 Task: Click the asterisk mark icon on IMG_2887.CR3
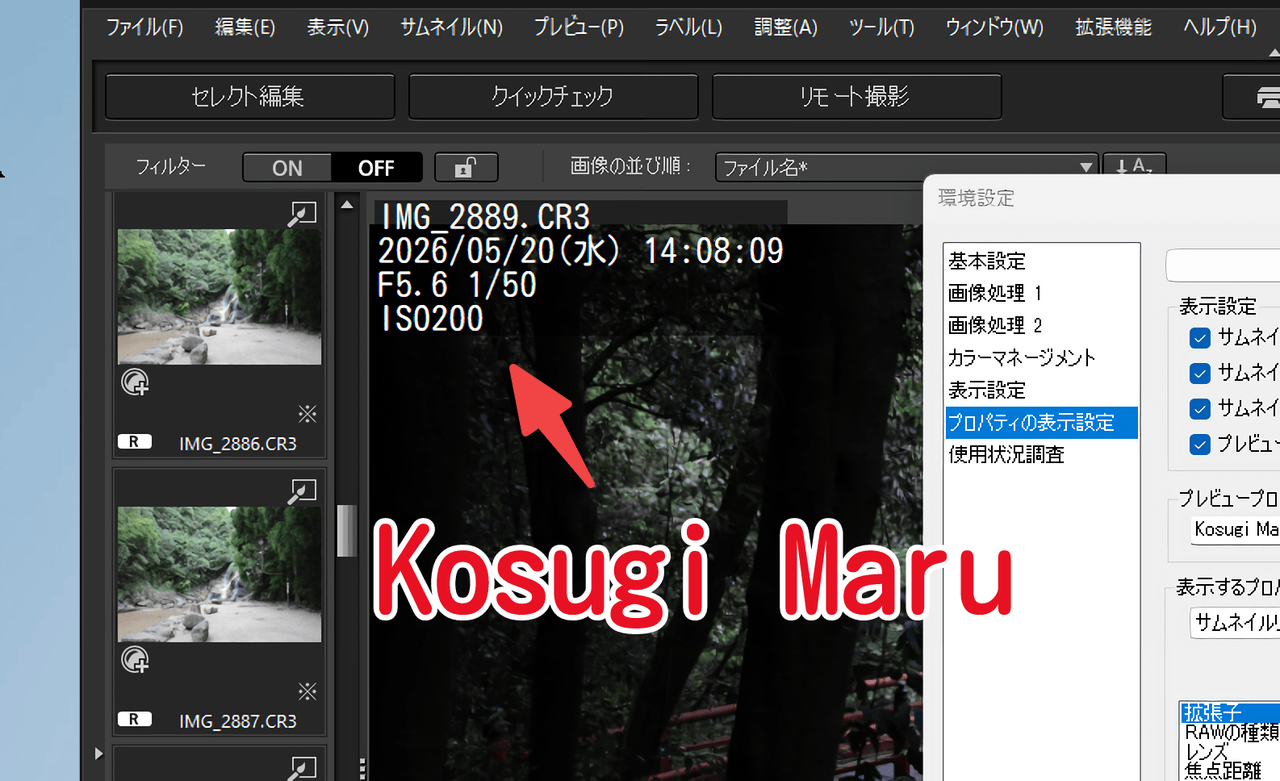[307, 690]
